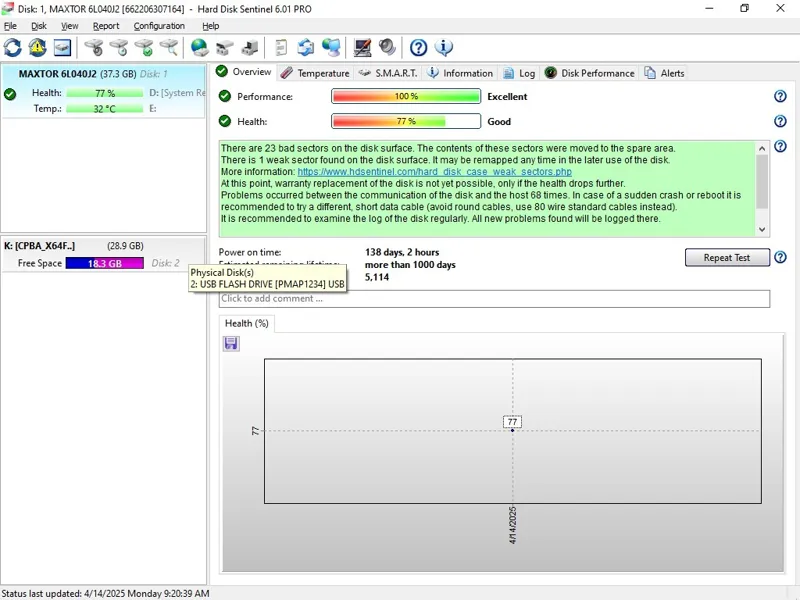This screenshot has width=800, height=600.
Task: Click the blue refresh arrows toolbar icon
Action: point(13,47)
